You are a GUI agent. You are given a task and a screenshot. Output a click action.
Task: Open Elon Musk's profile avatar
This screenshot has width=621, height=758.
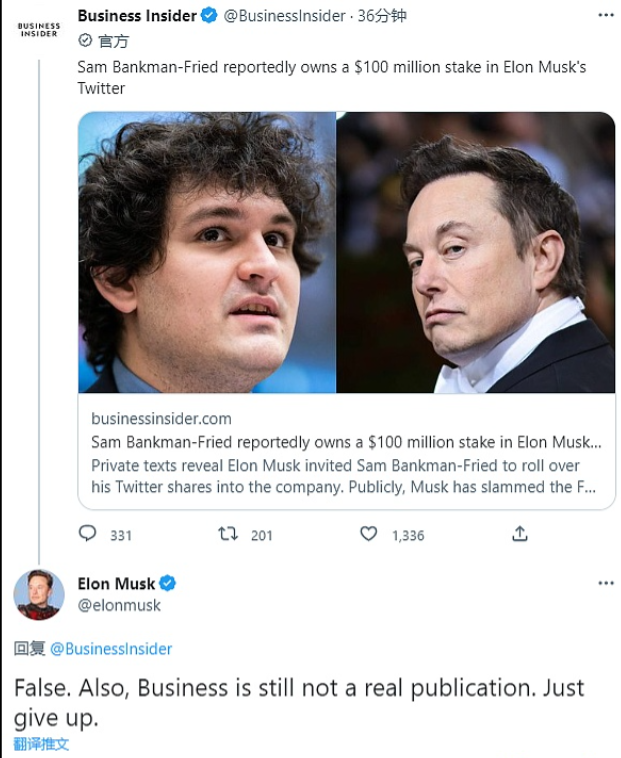point(39,594)
